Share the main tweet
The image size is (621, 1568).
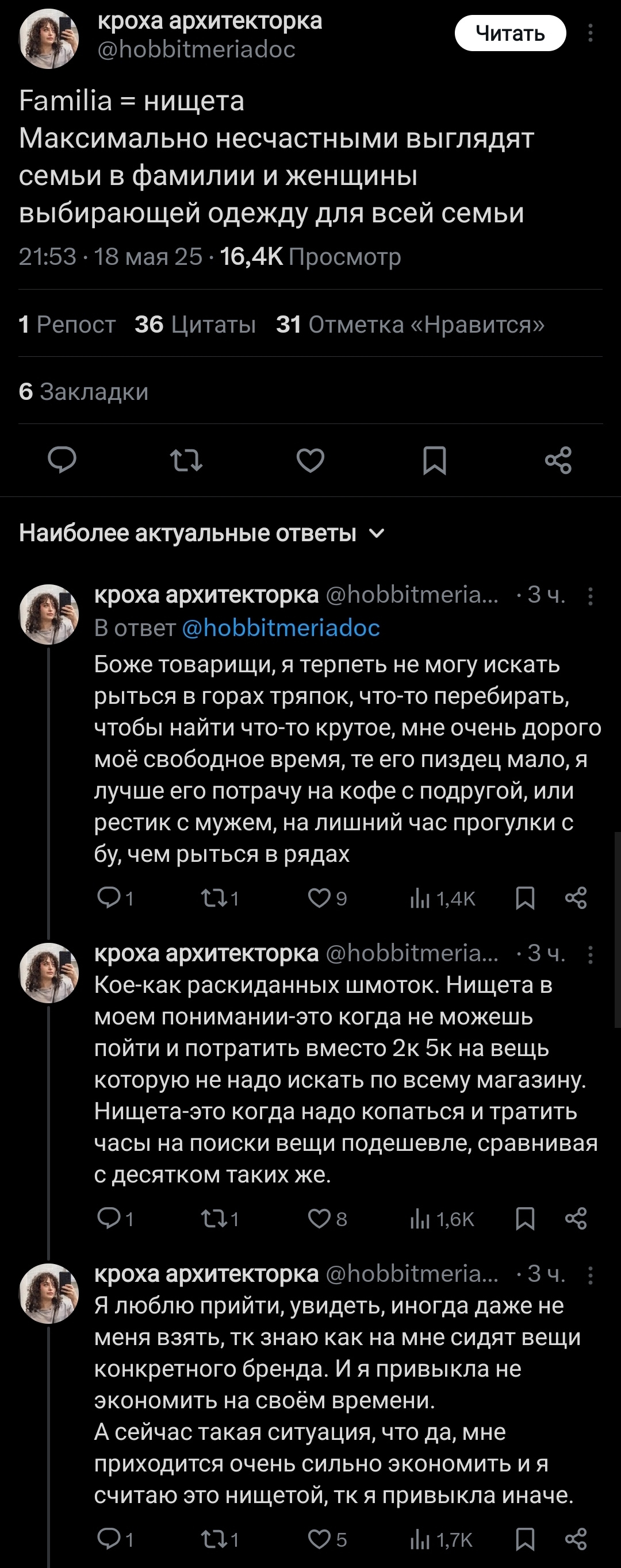[x=558, y=460]
